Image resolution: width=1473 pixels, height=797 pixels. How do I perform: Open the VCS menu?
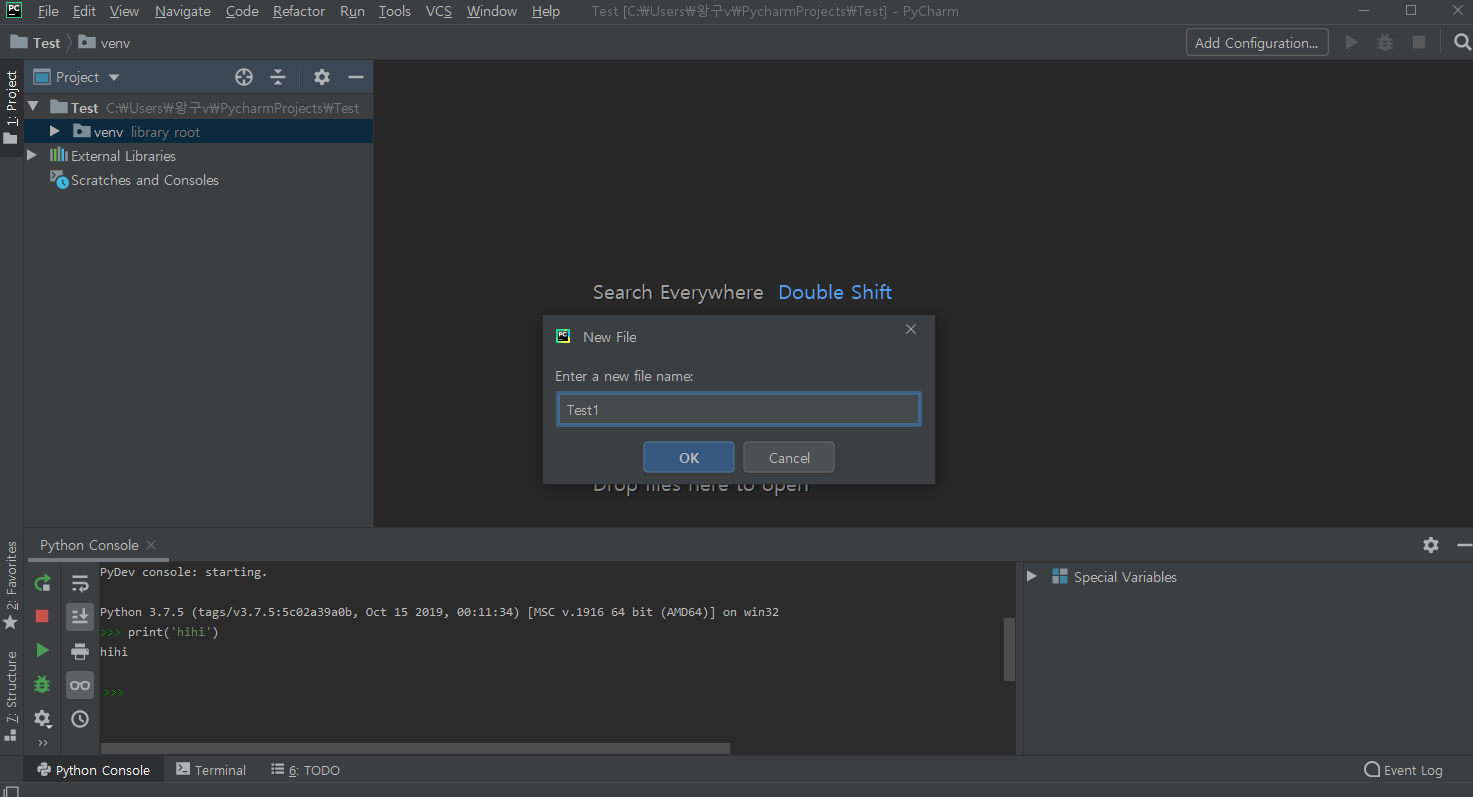[x=439, y=11]
